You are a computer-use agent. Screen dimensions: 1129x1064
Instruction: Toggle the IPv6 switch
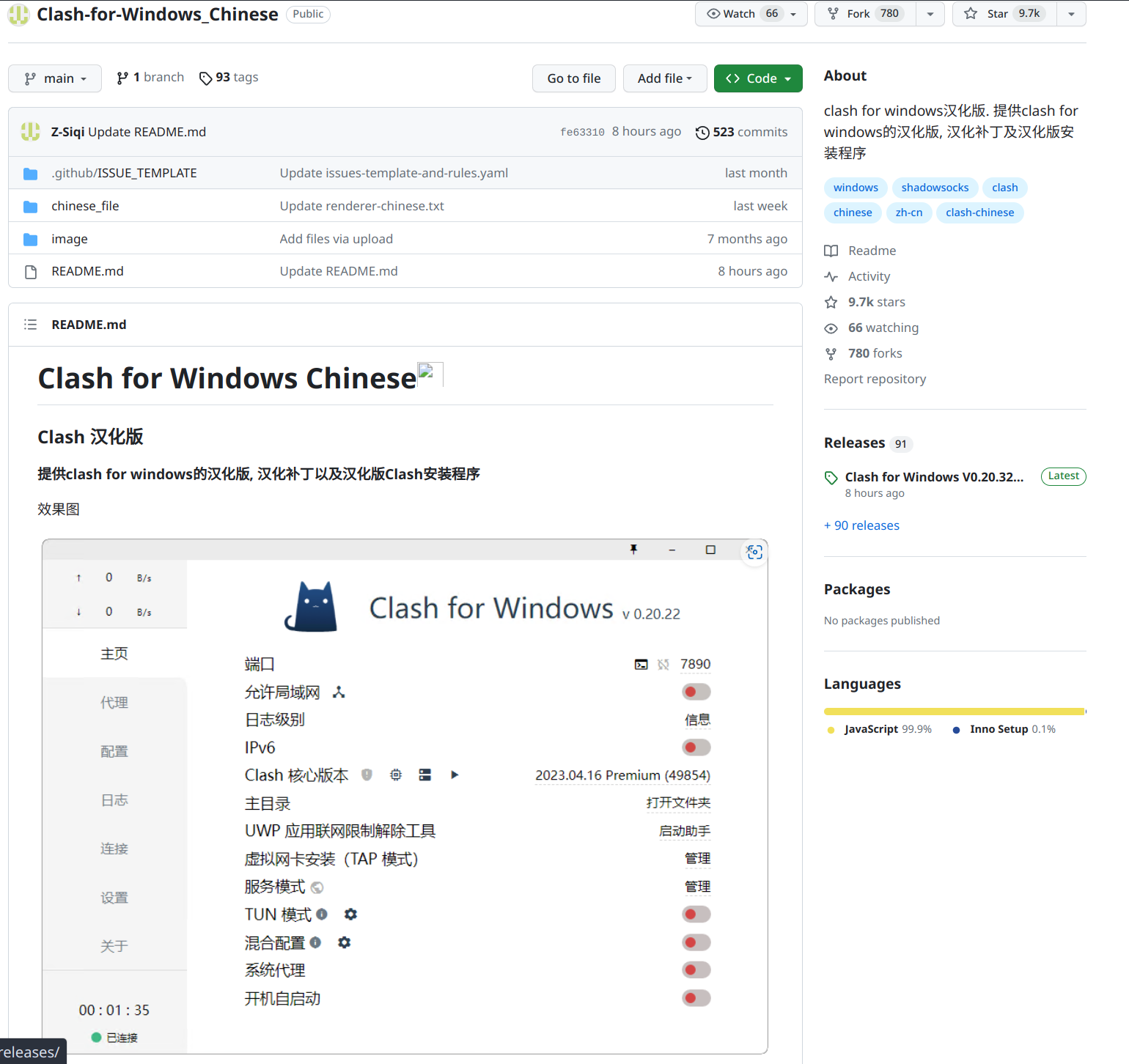coord(695,747)
